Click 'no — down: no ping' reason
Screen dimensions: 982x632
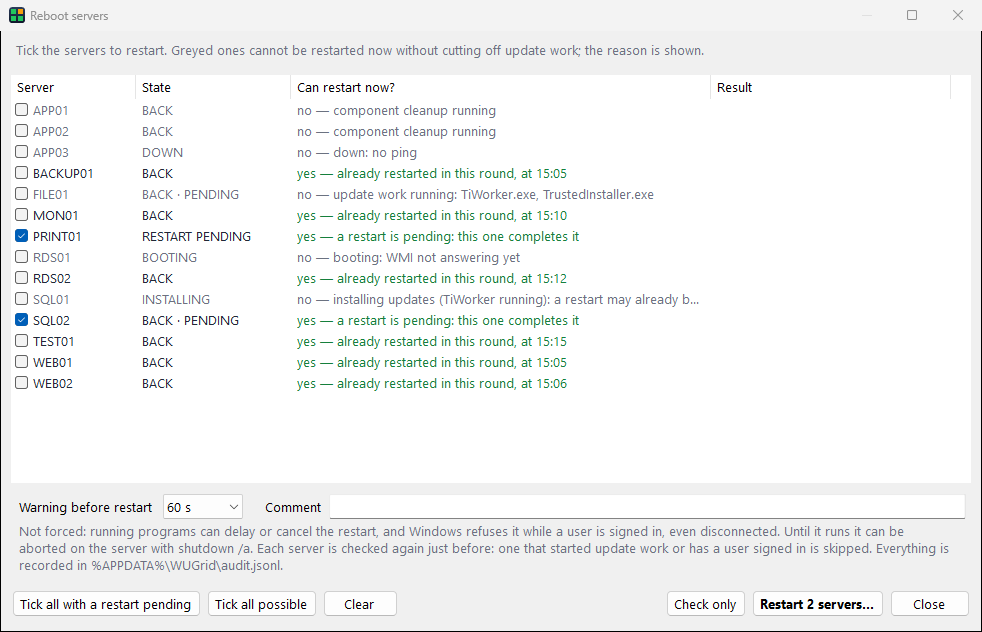click(x=357, y=152)
